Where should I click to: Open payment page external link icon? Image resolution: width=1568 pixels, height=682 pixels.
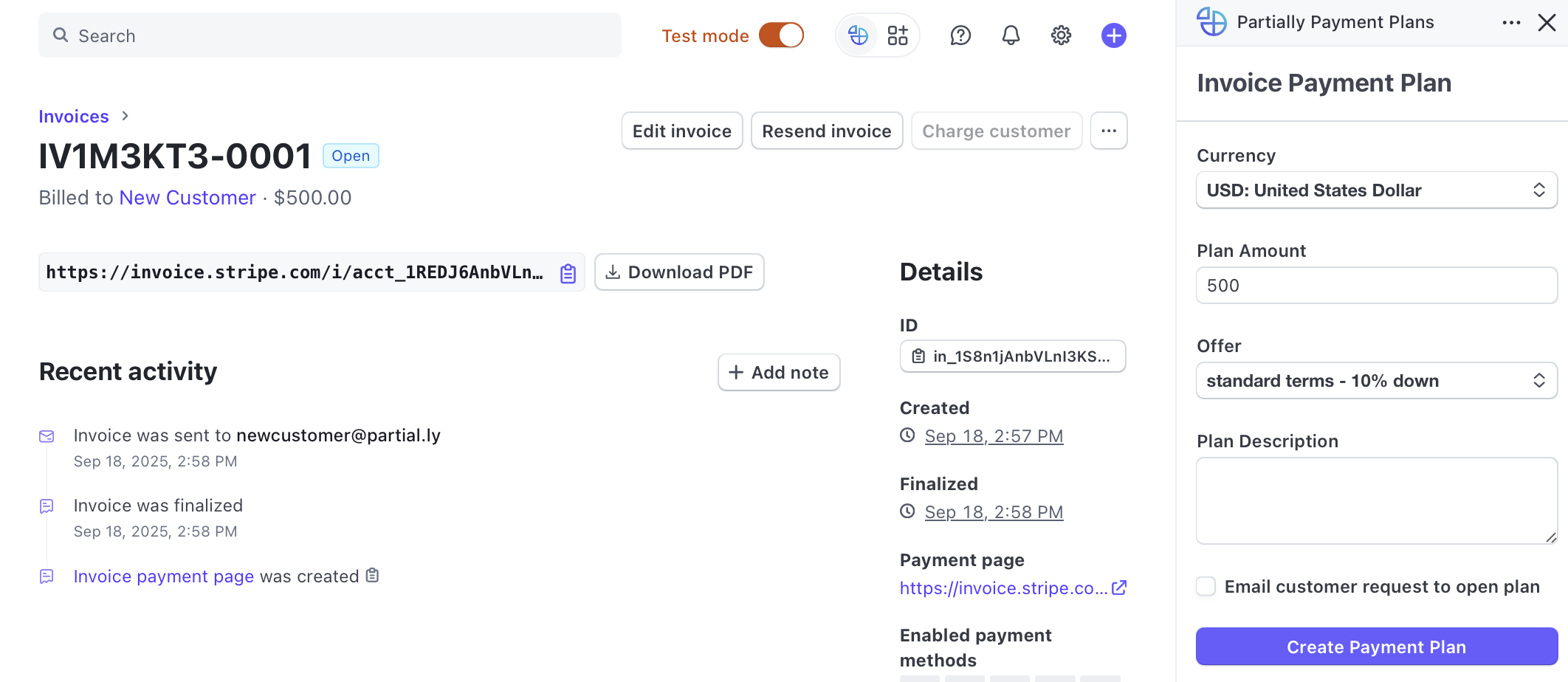(1119, 588)
